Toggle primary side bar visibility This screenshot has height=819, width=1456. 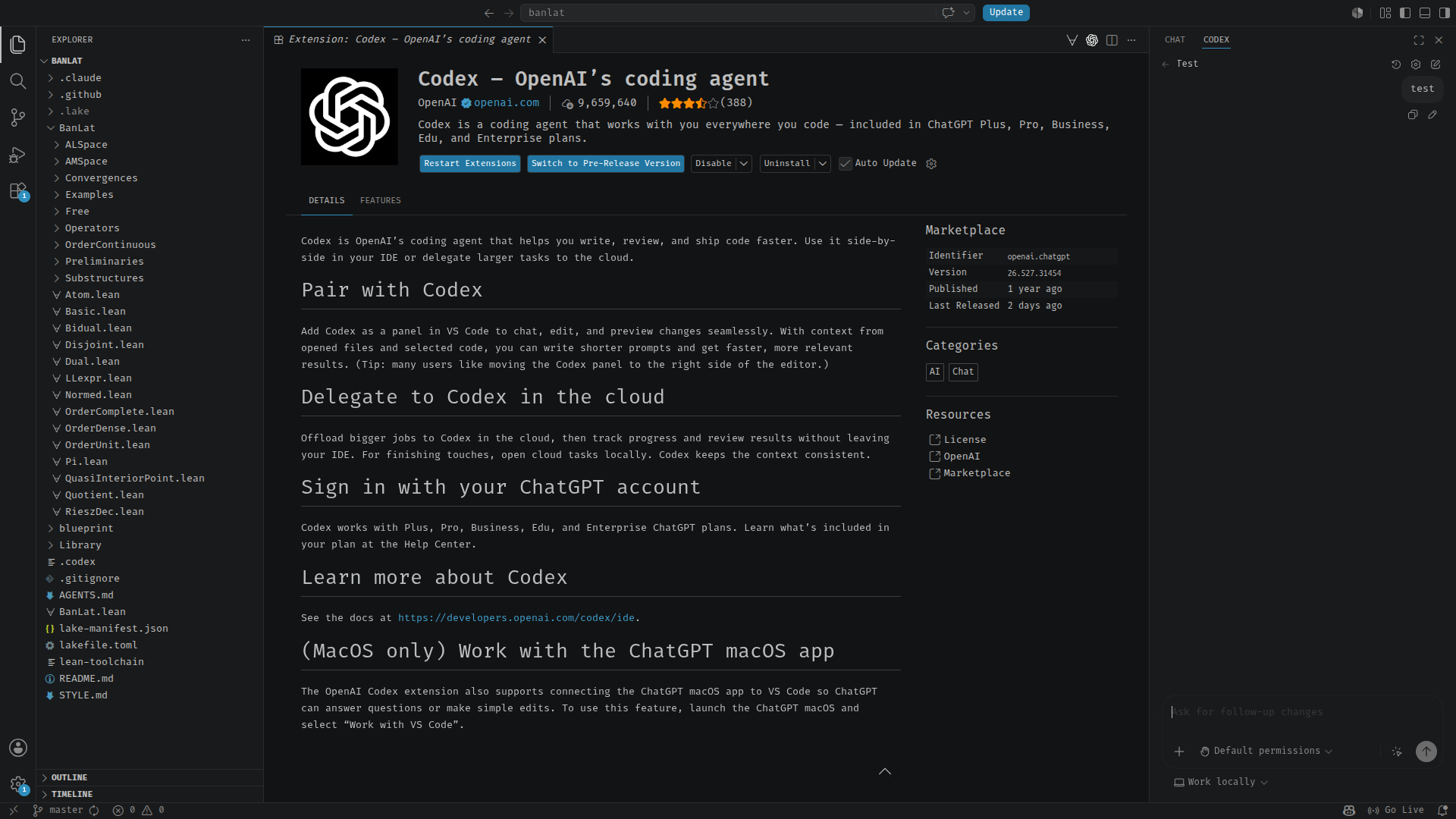pyautogui.click(x=1405, y=13)
